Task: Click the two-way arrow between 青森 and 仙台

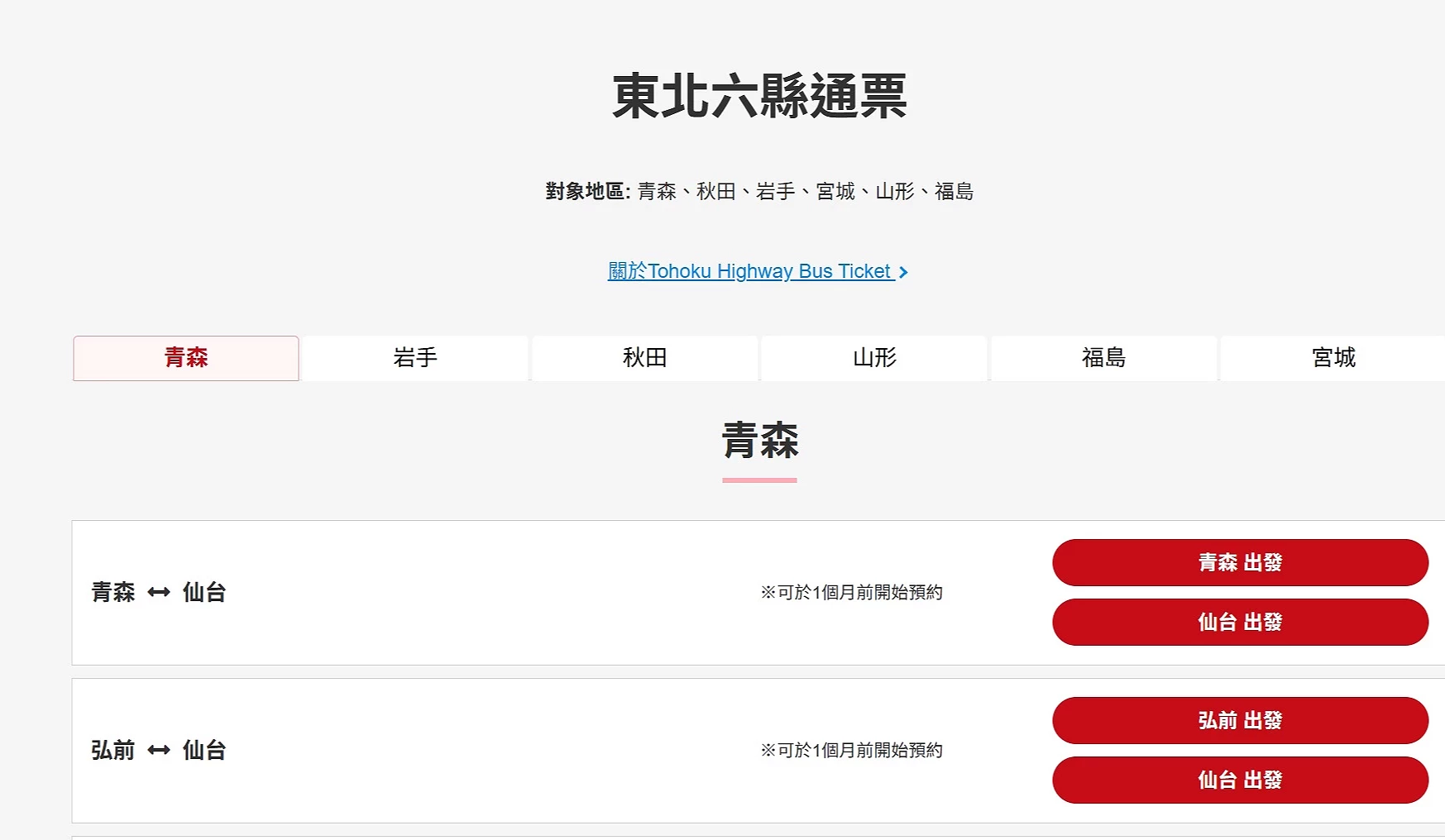Action: pos(159,593)
